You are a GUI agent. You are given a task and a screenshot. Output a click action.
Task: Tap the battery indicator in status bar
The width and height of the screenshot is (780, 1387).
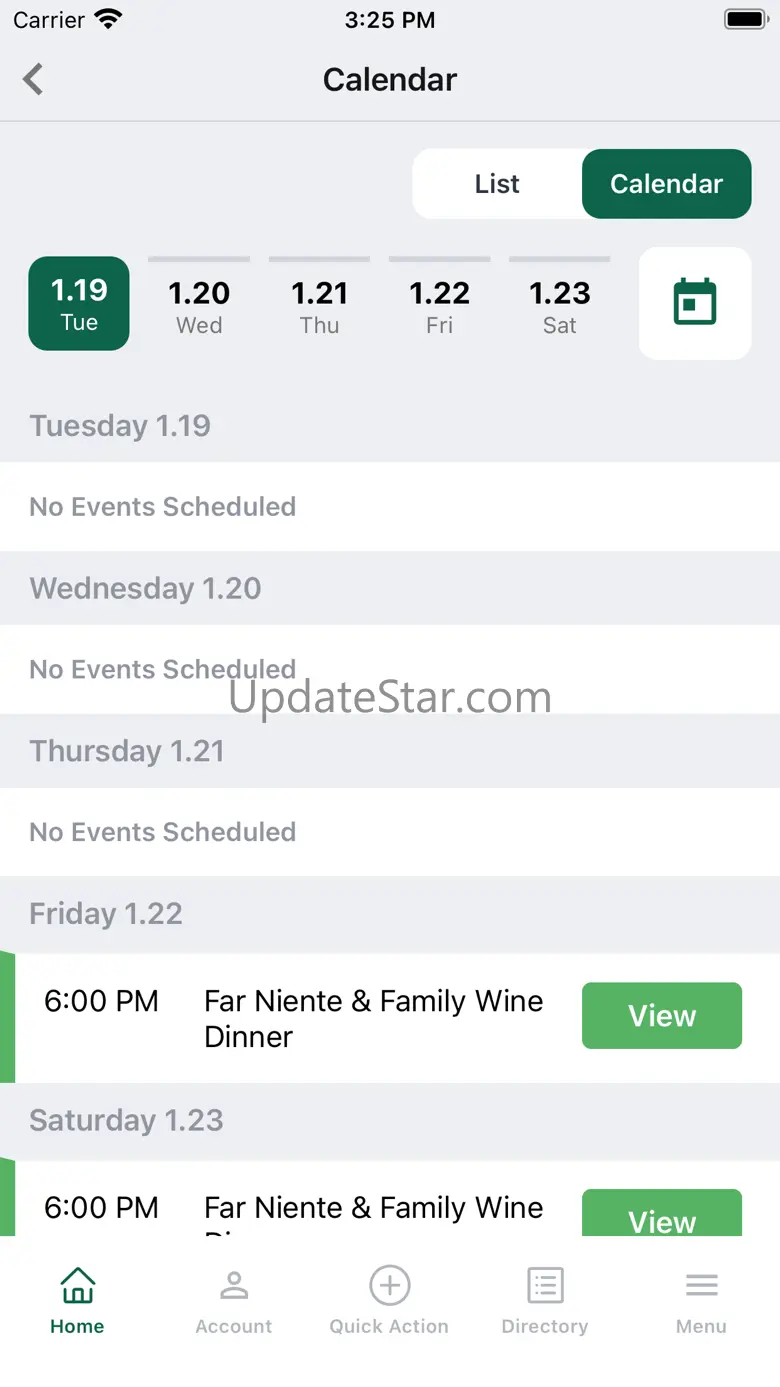tap(745, 19)
